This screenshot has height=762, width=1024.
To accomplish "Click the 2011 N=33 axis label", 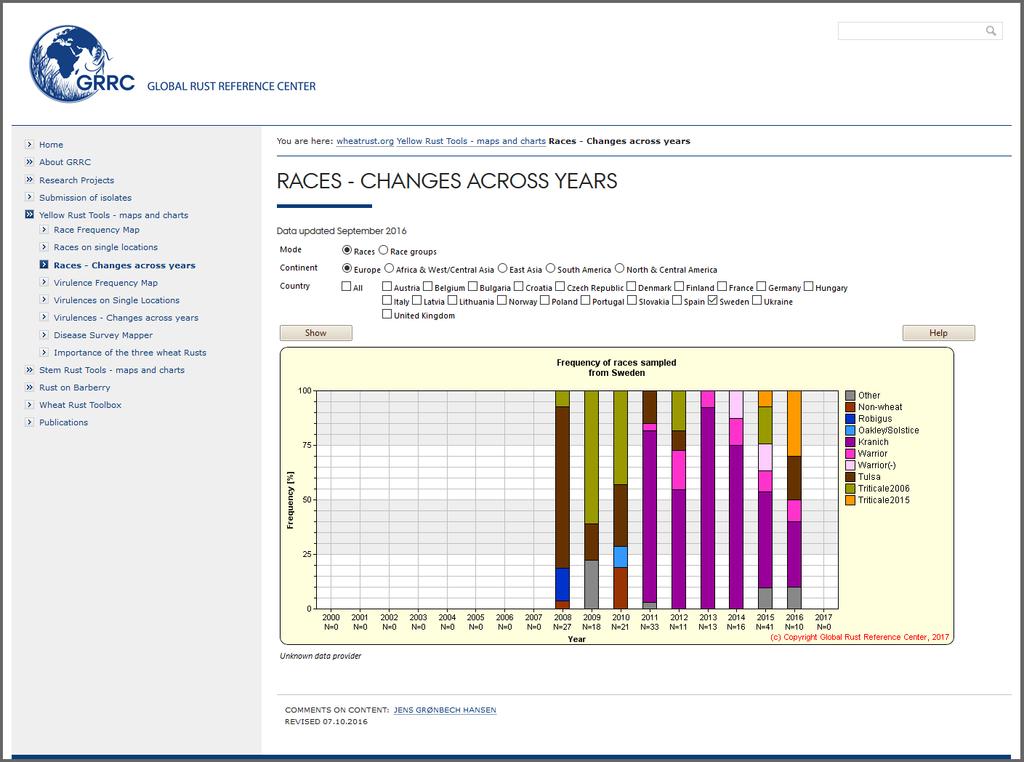I will point(649,622).
